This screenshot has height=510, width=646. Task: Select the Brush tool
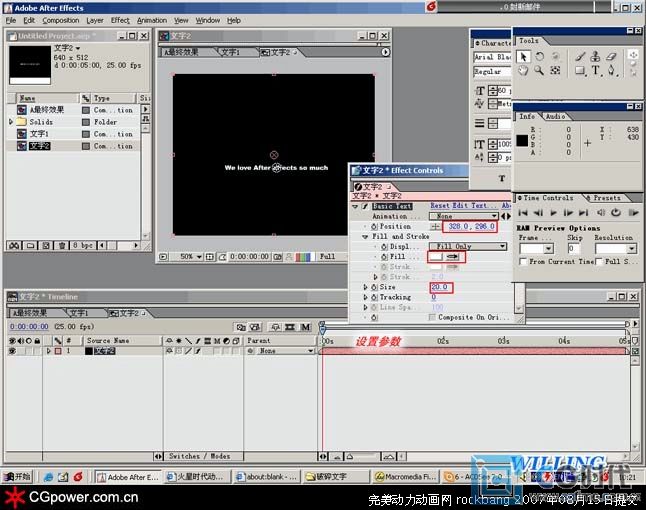(580, 56)
